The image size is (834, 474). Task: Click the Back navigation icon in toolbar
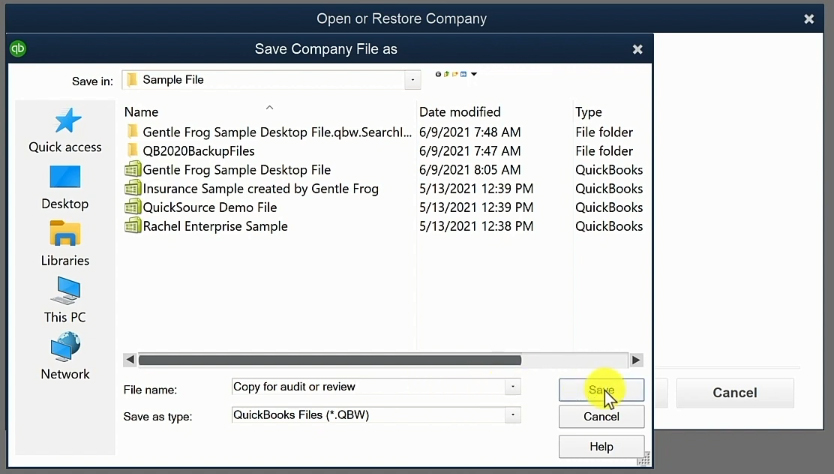438,74
